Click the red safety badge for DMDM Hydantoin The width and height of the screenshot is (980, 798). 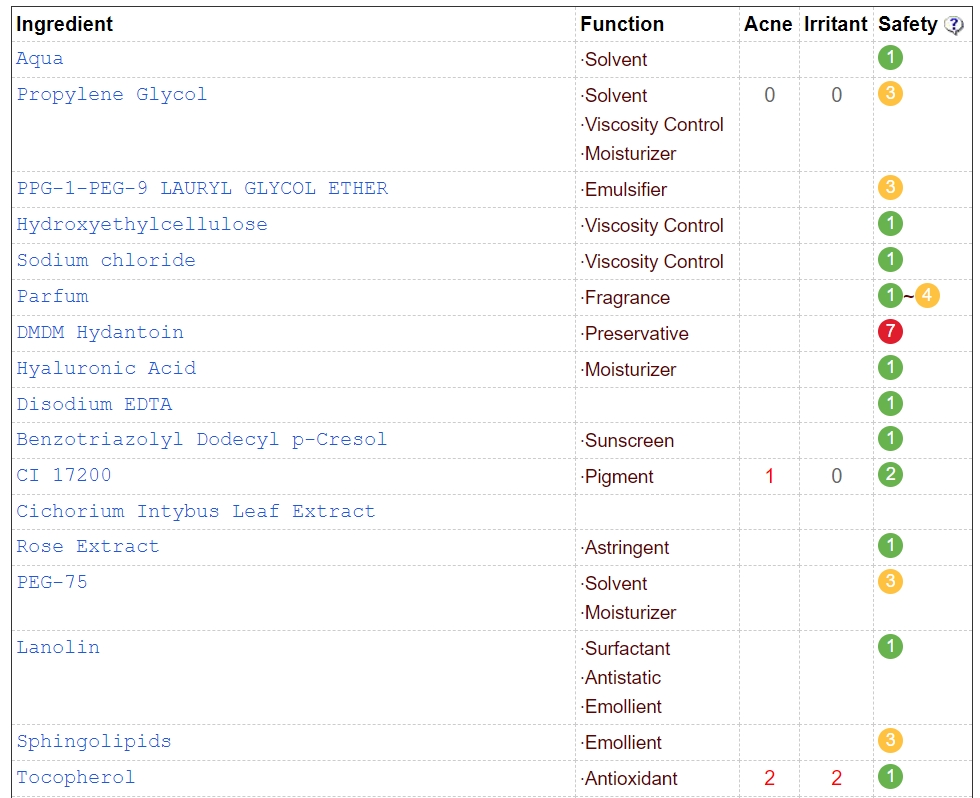pos(890,331)
